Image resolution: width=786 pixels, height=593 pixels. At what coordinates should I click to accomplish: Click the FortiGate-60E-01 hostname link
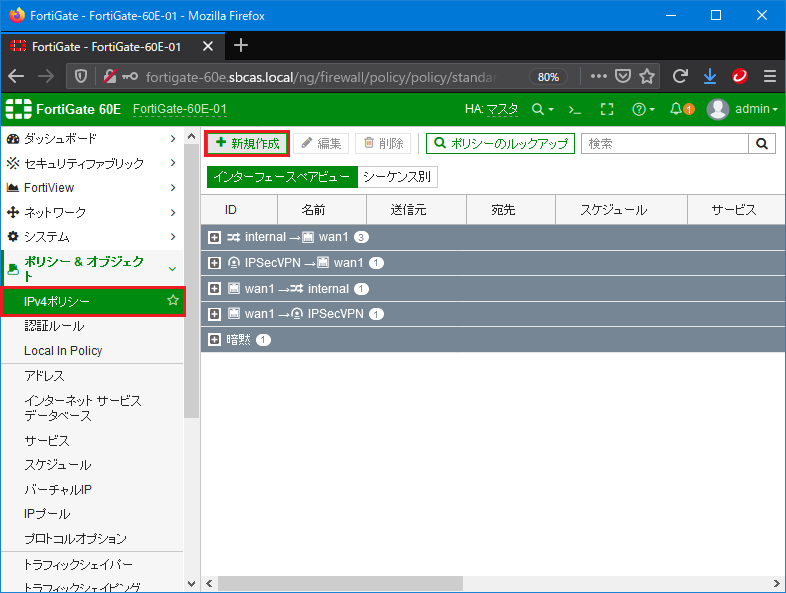coord(179,109)
